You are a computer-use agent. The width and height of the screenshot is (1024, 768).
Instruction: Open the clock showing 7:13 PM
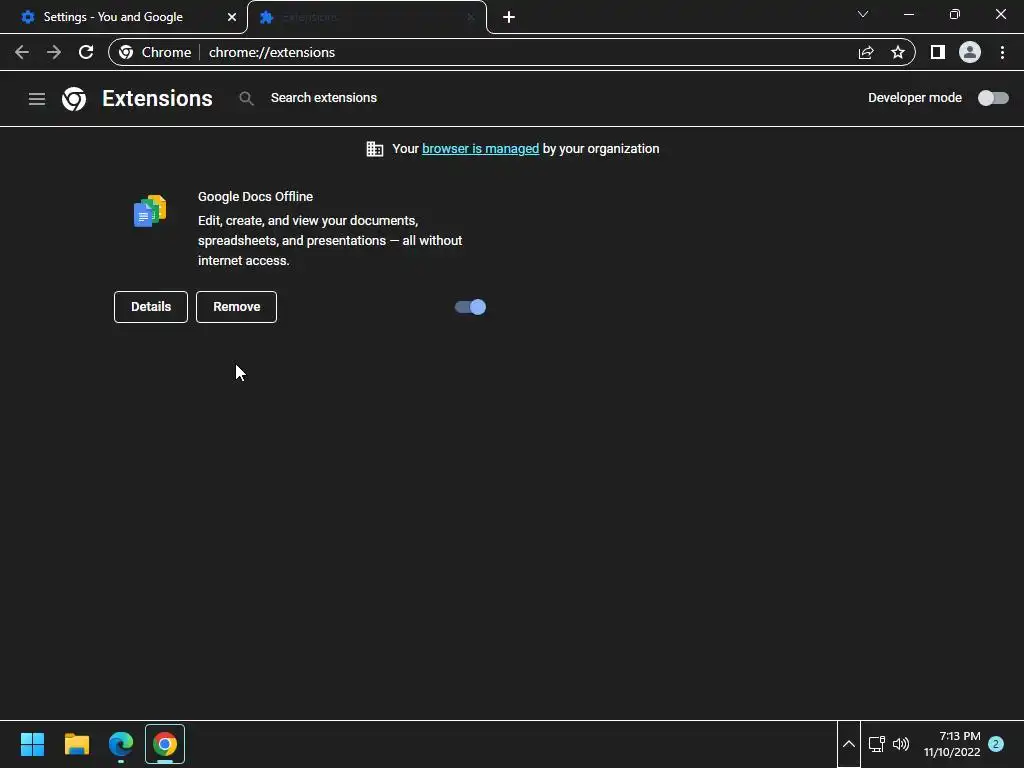point(952,744)
